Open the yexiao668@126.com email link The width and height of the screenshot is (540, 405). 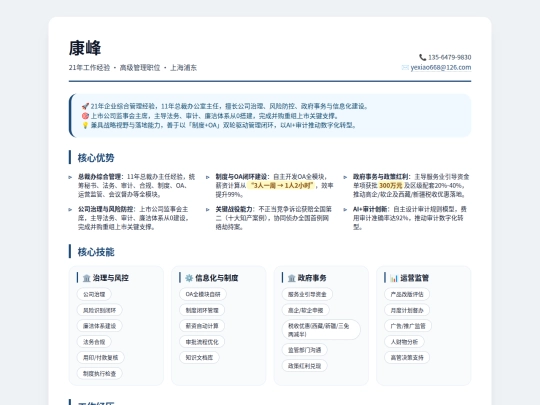[x=441, y=68]
